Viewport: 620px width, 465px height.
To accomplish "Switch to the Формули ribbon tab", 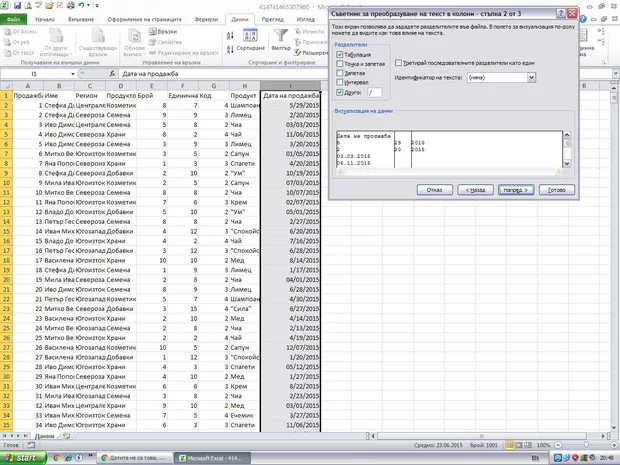I will [206, 19].
